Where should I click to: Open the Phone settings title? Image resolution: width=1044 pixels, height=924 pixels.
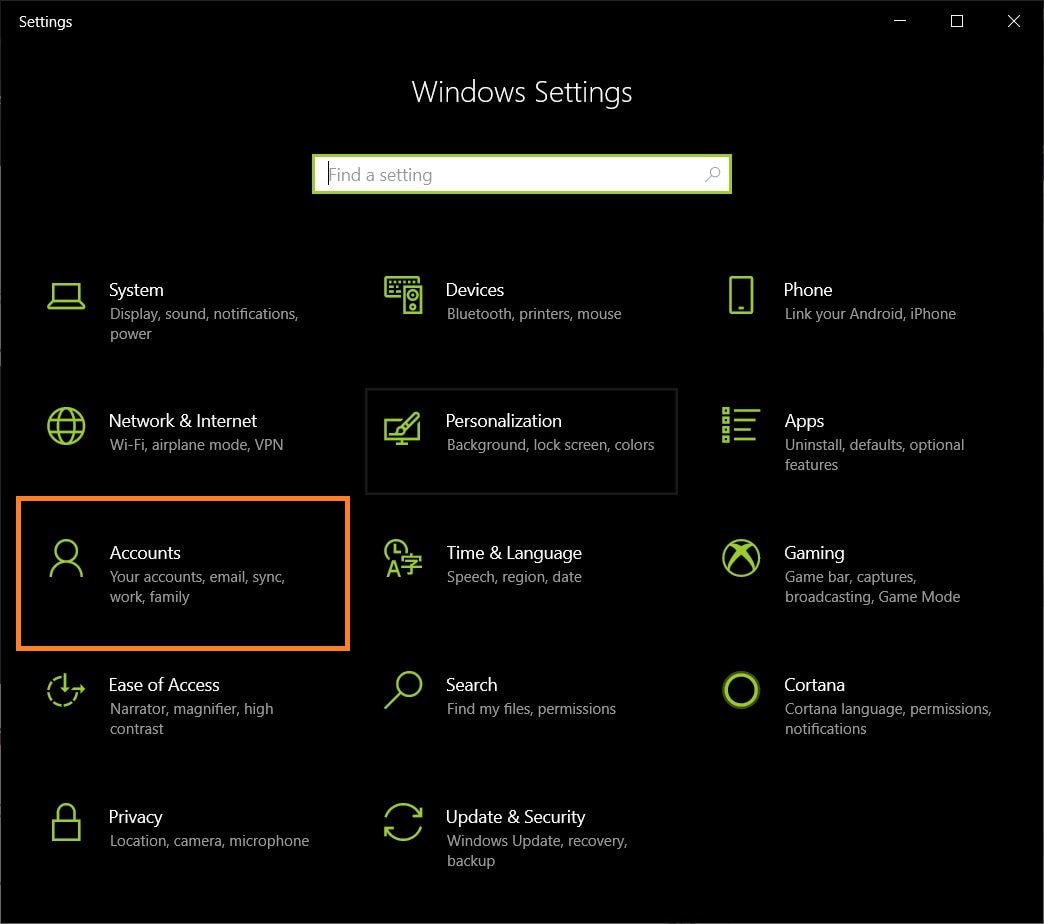pyautogui.click(x=808, y=290)
